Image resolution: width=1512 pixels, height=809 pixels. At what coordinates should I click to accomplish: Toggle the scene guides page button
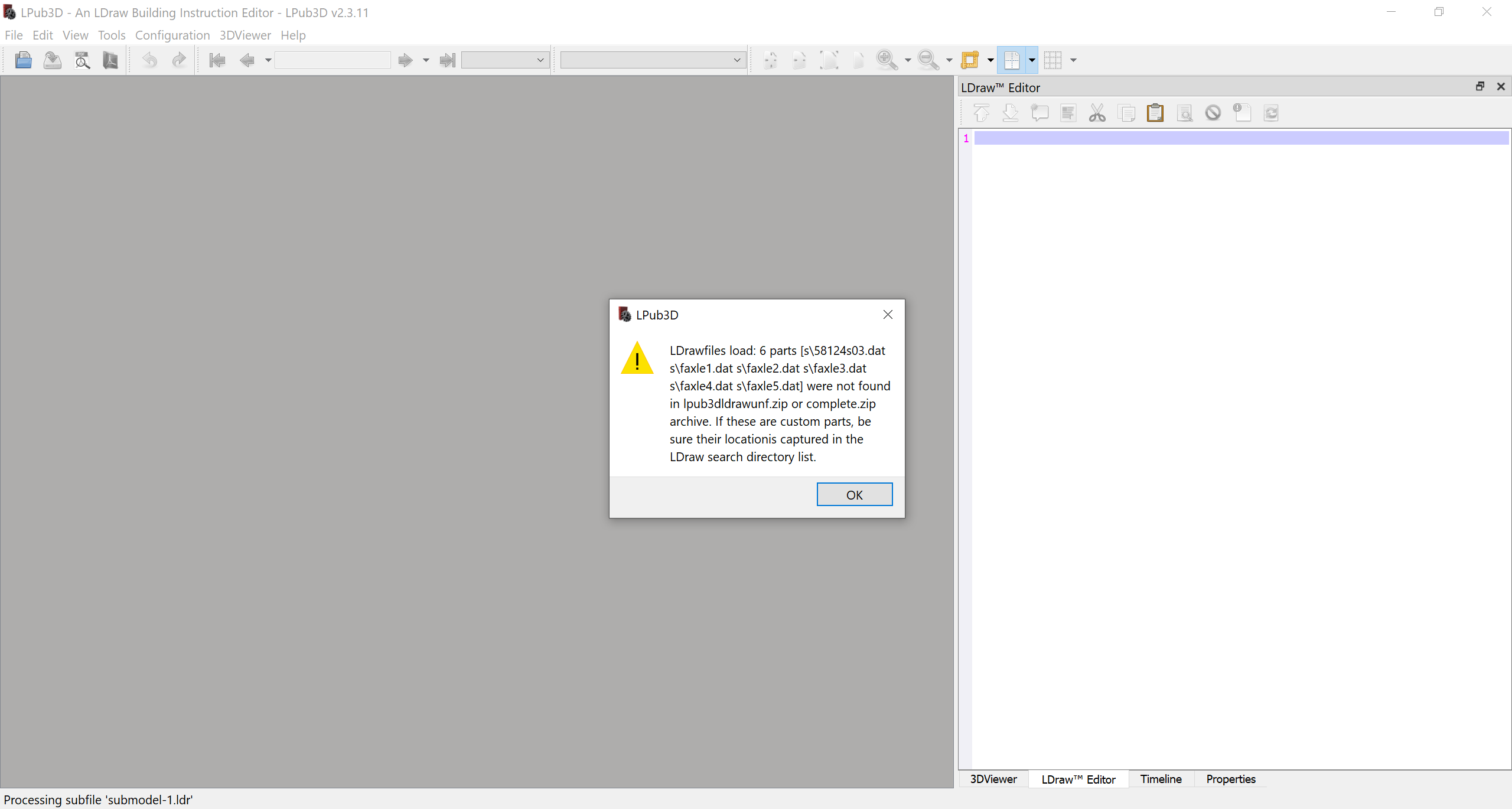click(x=1012, y=60)
